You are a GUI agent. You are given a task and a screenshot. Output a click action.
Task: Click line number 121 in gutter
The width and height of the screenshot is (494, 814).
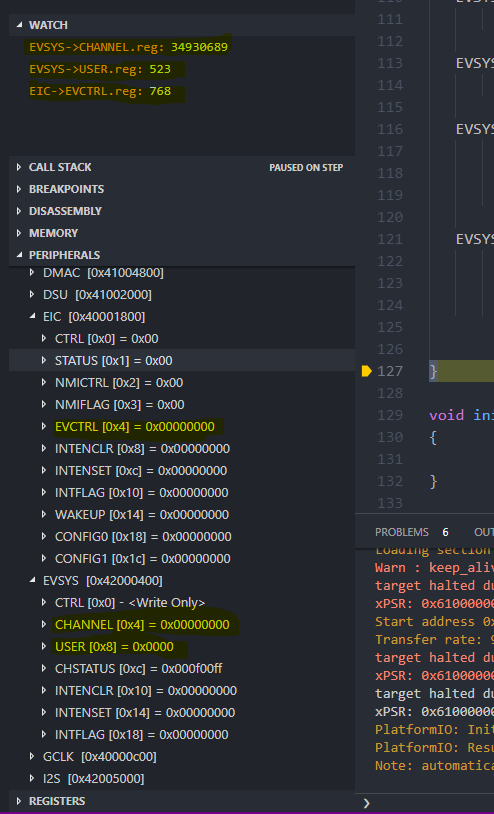(x=390, y=239)
